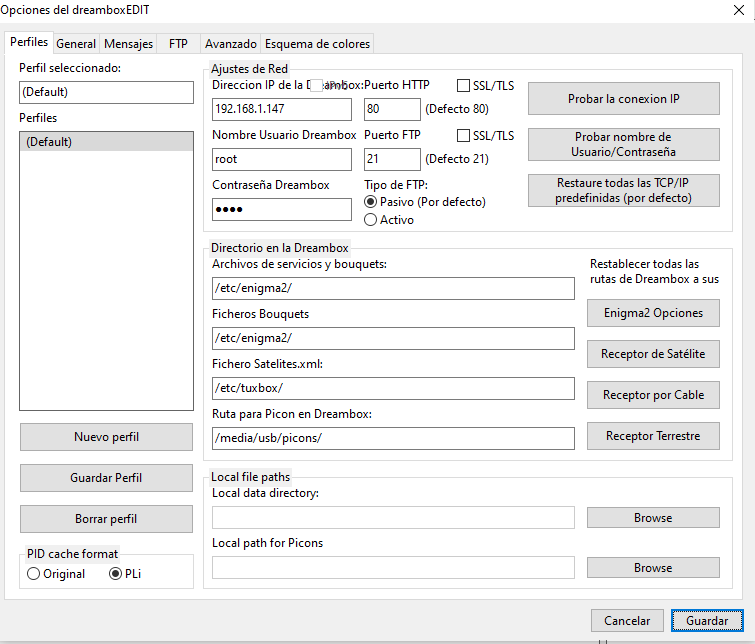The width and height of the screenshot is (755, 644).
Task: Browse for the Local data directory
Action: click(653, 518)
